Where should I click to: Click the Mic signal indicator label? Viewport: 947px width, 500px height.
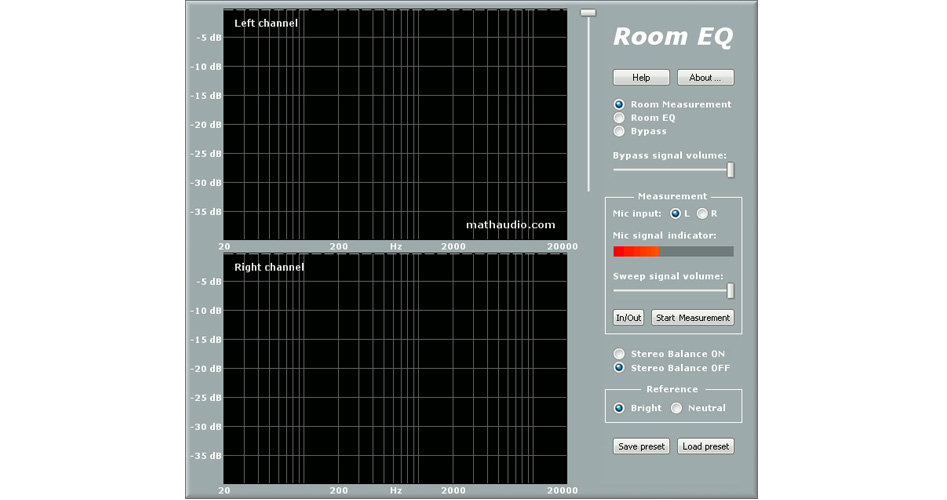coord(664,236)
